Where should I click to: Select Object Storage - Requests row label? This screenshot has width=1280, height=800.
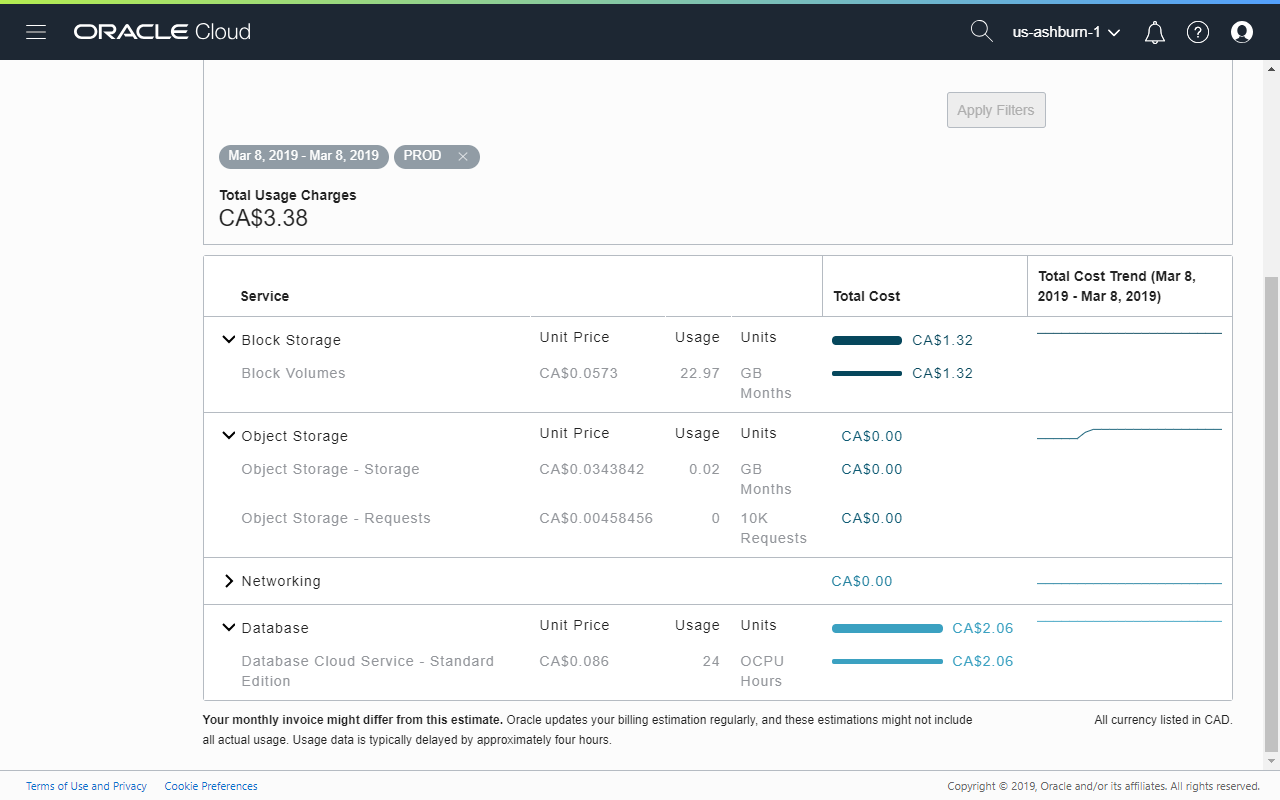click(x=336, y=518)
